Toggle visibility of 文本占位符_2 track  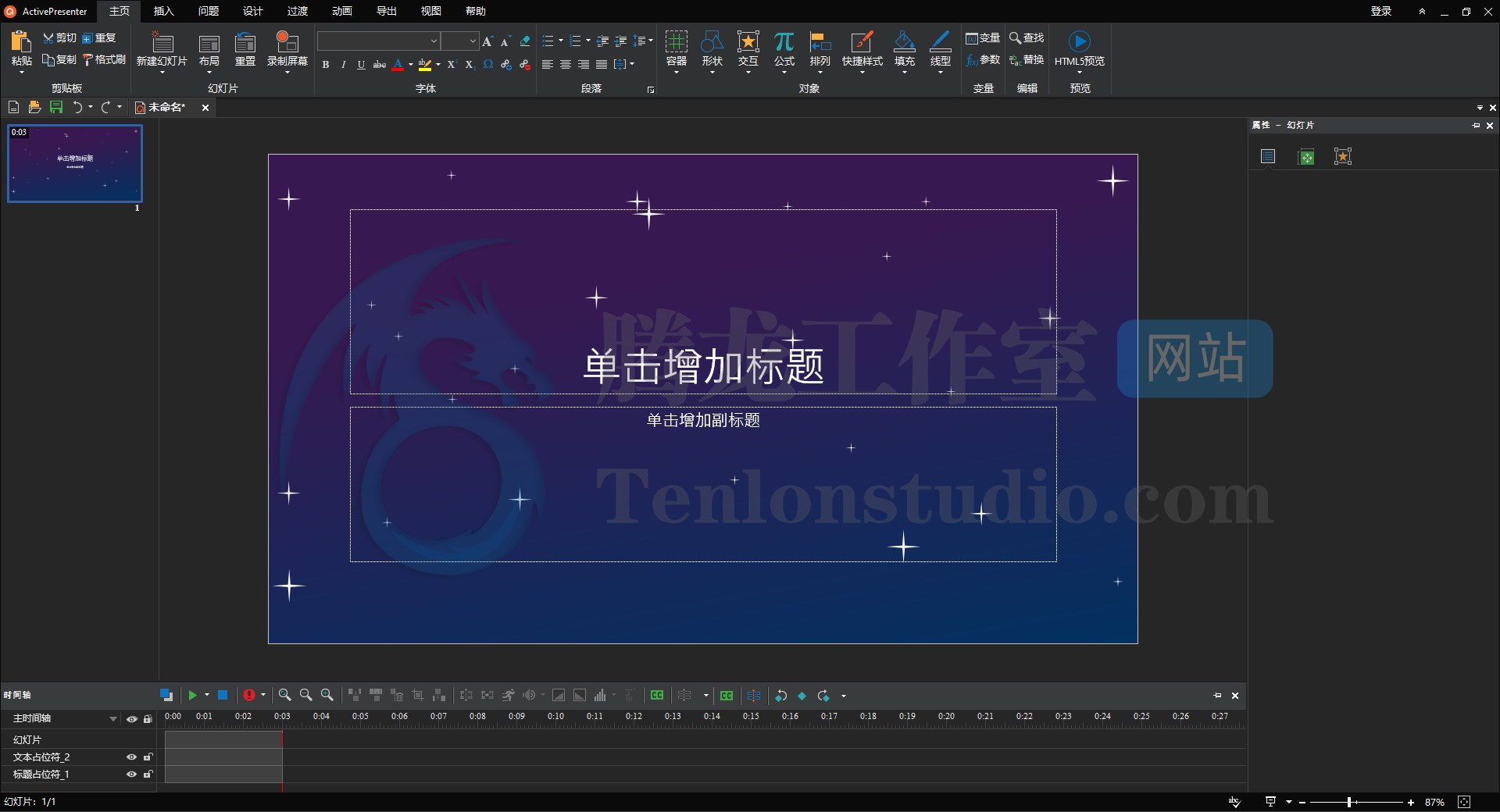[x=131, y=757]
